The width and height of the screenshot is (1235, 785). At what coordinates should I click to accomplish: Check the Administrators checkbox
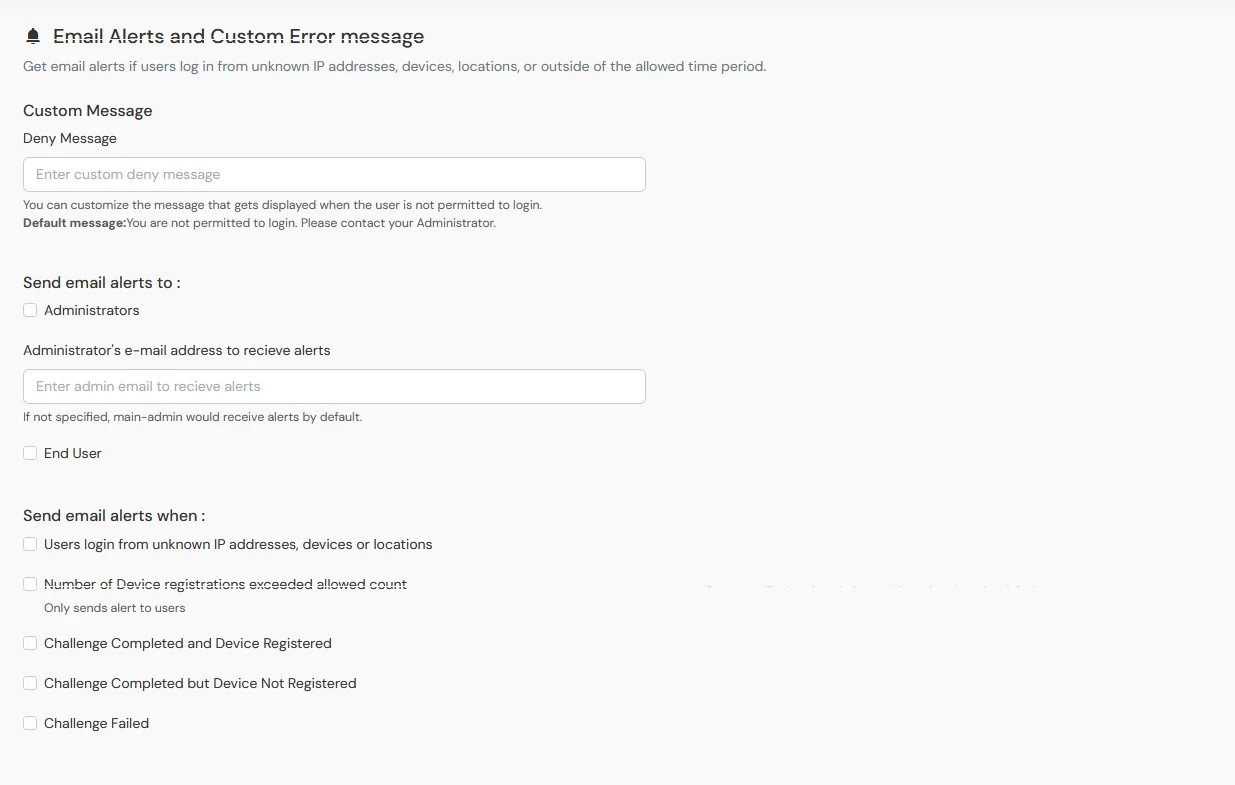coord(30,310)
